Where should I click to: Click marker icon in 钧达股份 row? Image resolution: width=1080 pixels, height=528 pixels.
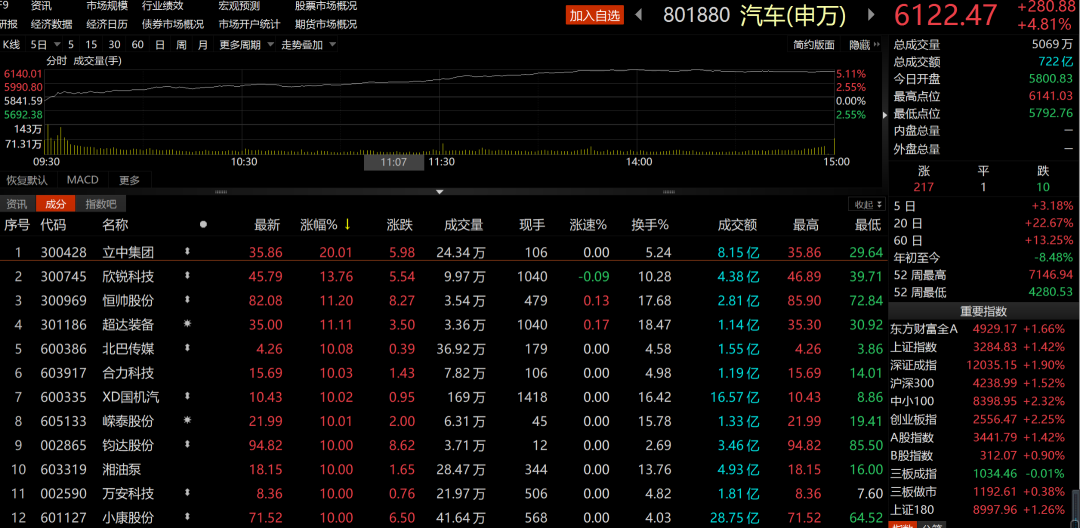(187, 445)
